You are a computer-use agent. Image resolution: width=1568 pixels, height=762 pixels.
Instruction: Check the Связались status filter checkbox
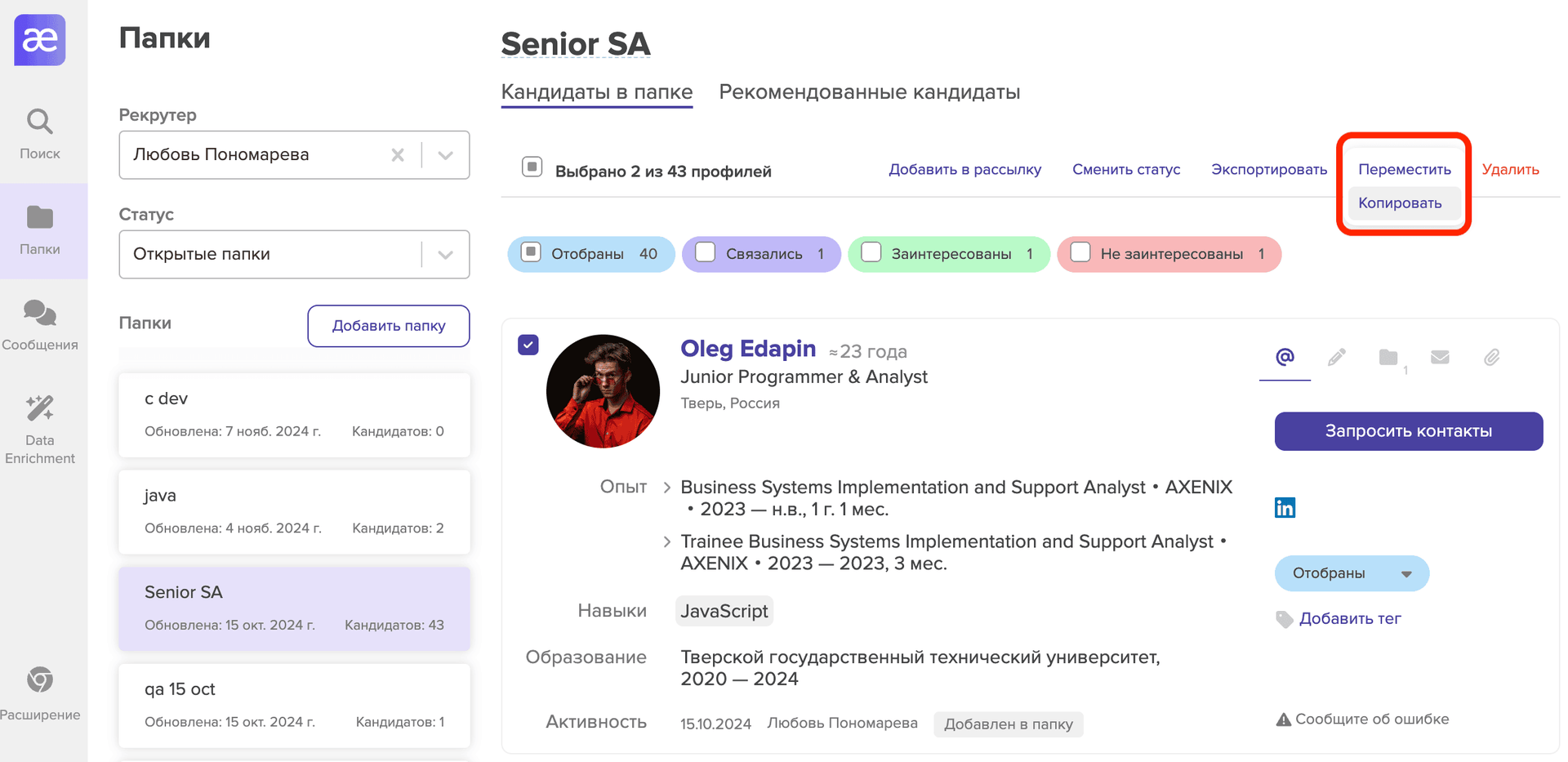(x=705, y=252)
